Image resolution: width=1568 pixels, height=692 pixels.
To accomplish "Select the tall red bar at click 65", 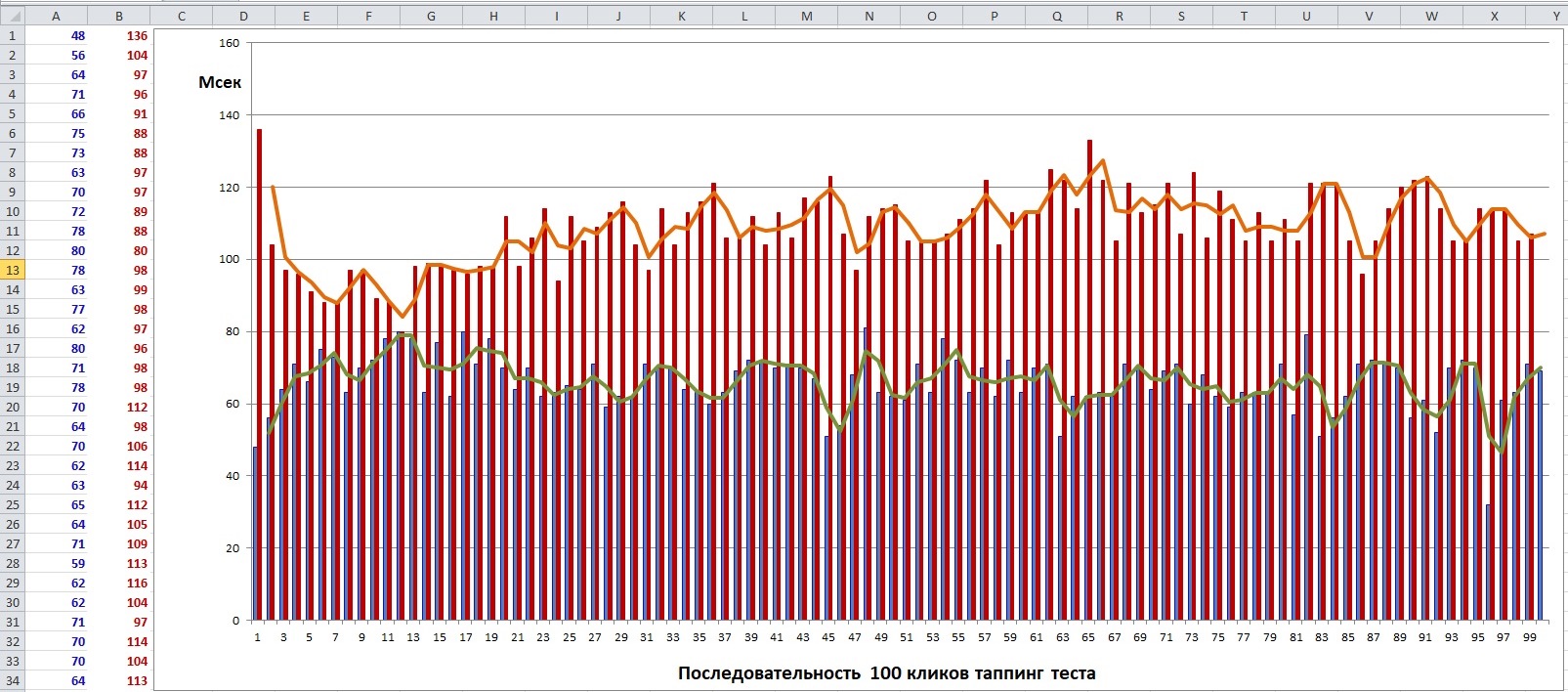I will [x=1090, y=379].
